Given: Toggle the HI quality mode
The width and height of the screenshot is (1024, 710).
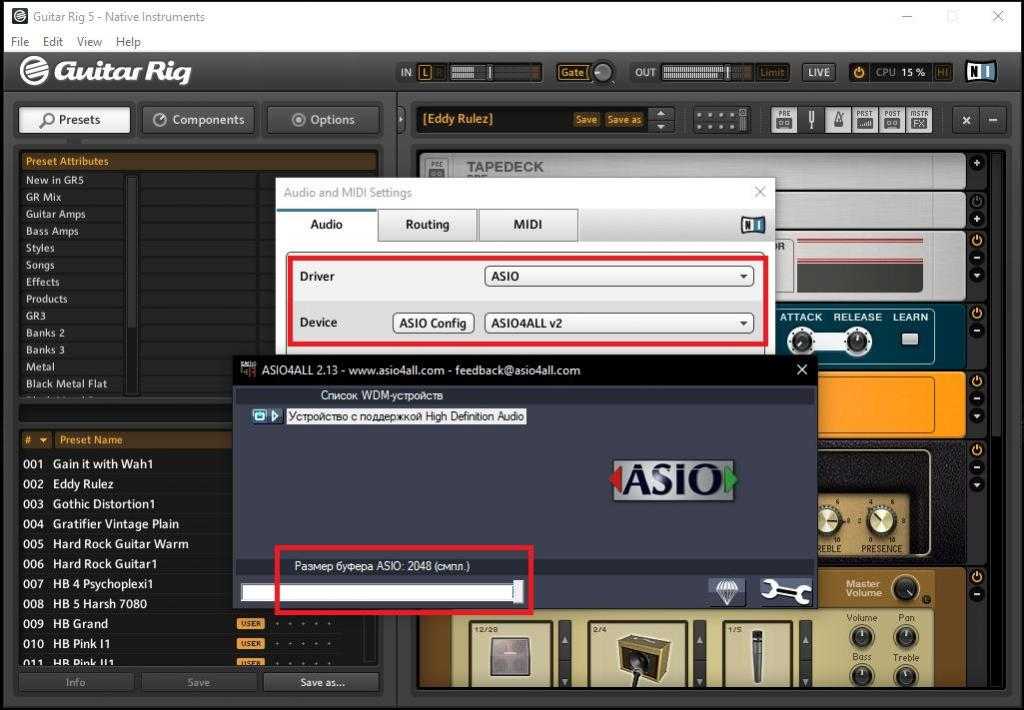Looking at the screenshot, I should coord(942,72).
